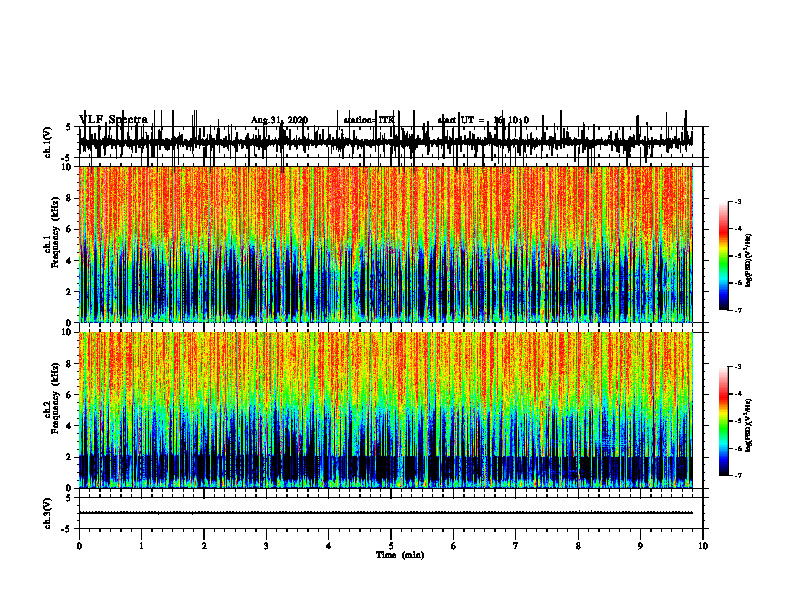Image resolution: width=792 pixels, height=612 pixels.
Task: Click time axis tick label '4'
Action: [329, 546]
